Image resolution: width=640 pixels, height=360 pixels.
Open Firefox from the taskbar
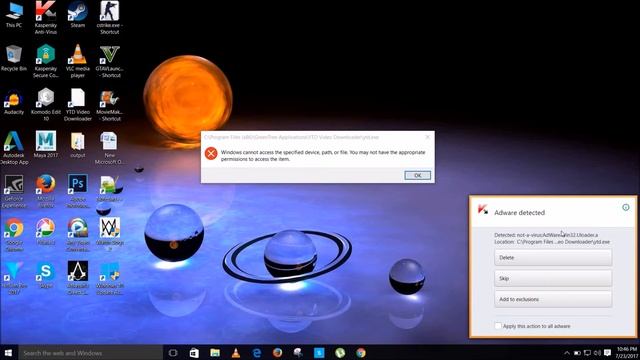(278, 353)
